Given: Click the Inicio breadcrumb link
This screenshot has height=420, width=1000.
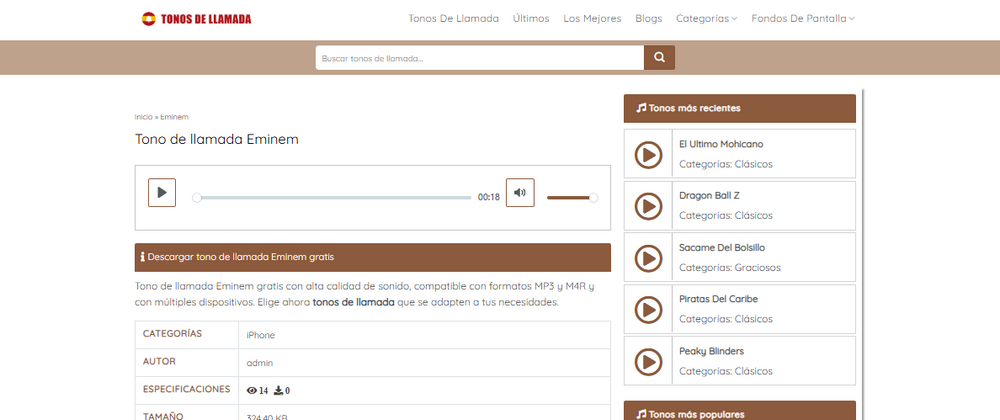Looking at the screenshot, I should pos(143,117).
